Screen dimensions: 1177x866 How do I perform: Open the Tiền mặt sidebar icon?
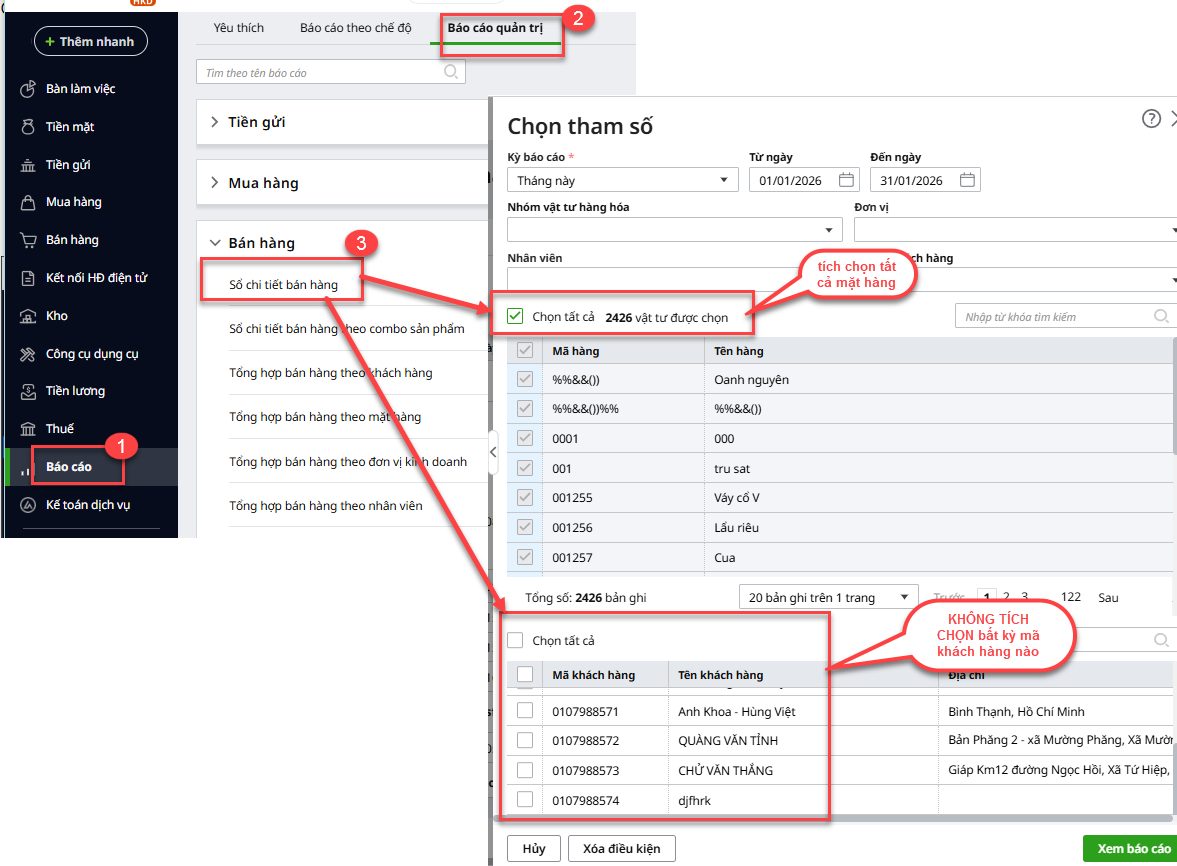28,127
